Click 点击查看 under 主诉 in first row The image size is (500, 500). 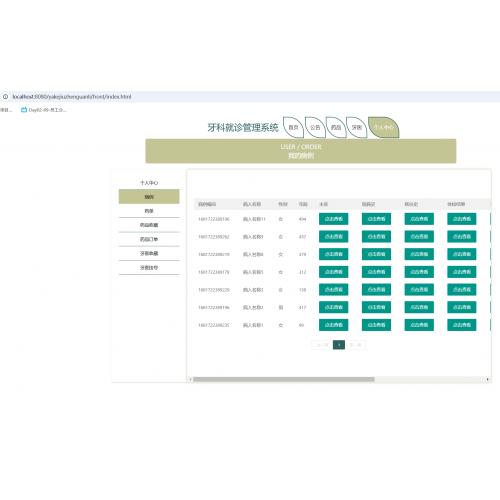(333, 219)
